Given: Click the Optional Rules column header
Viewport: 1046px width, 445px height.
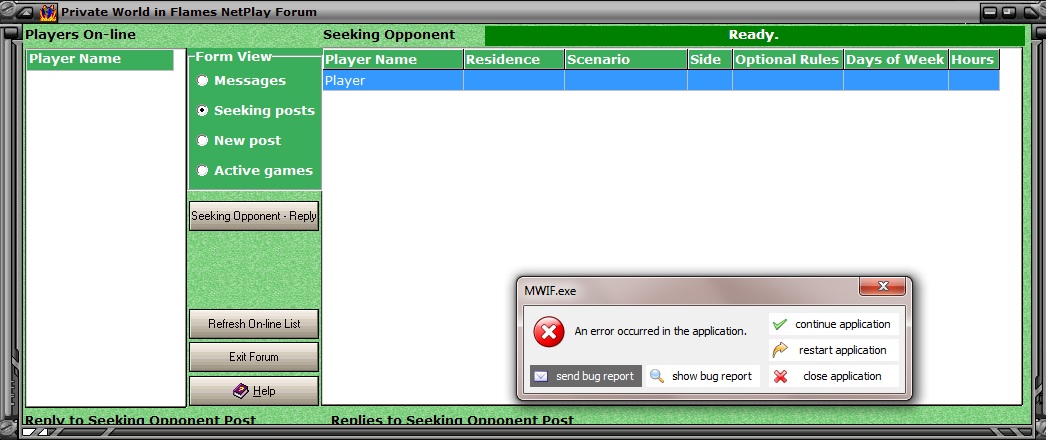Looking at the screenshot, I should point(788,59).
